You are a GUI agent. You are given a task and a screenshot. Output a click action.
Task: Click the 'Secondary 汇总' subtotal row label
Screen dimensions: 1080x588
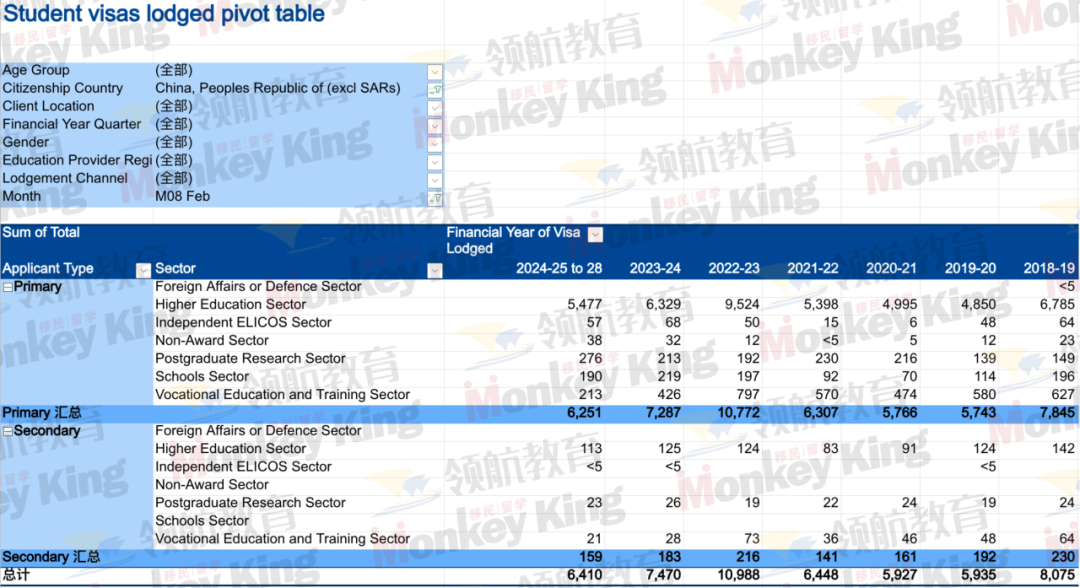(x=51, y=557)
